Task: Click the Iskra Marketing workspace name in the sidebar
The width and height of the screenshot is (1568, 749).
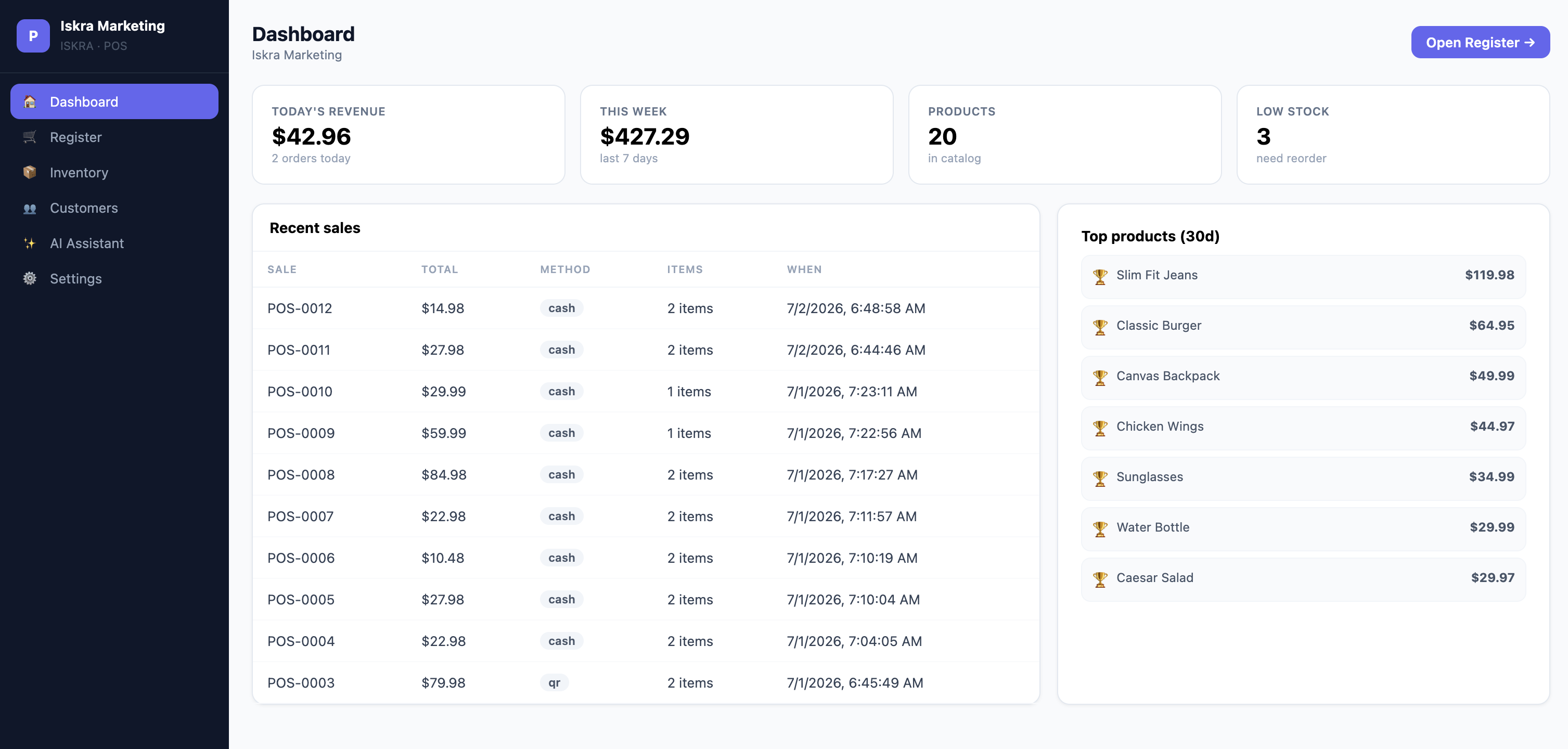Action: (x=112, y=26)
